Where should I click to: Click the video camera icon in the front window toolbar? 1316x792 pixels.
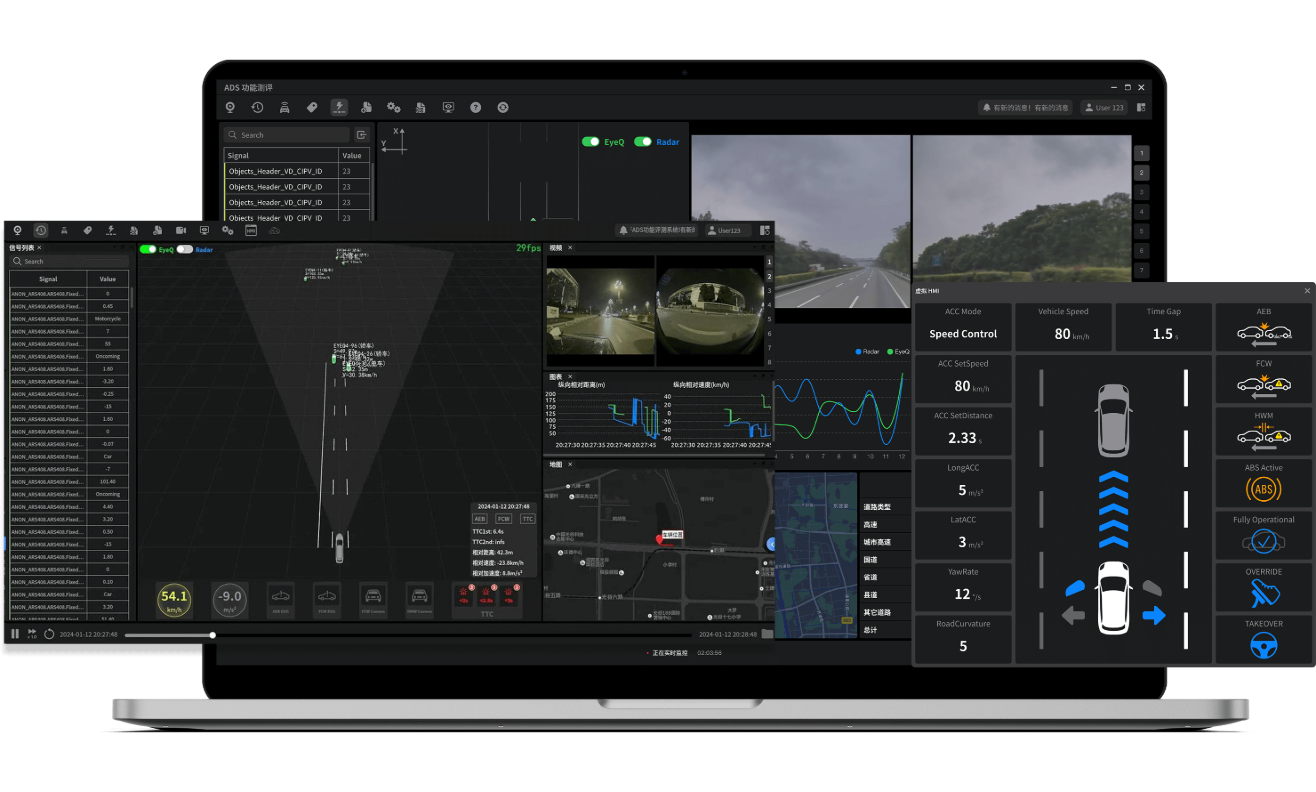pos(181,230)
